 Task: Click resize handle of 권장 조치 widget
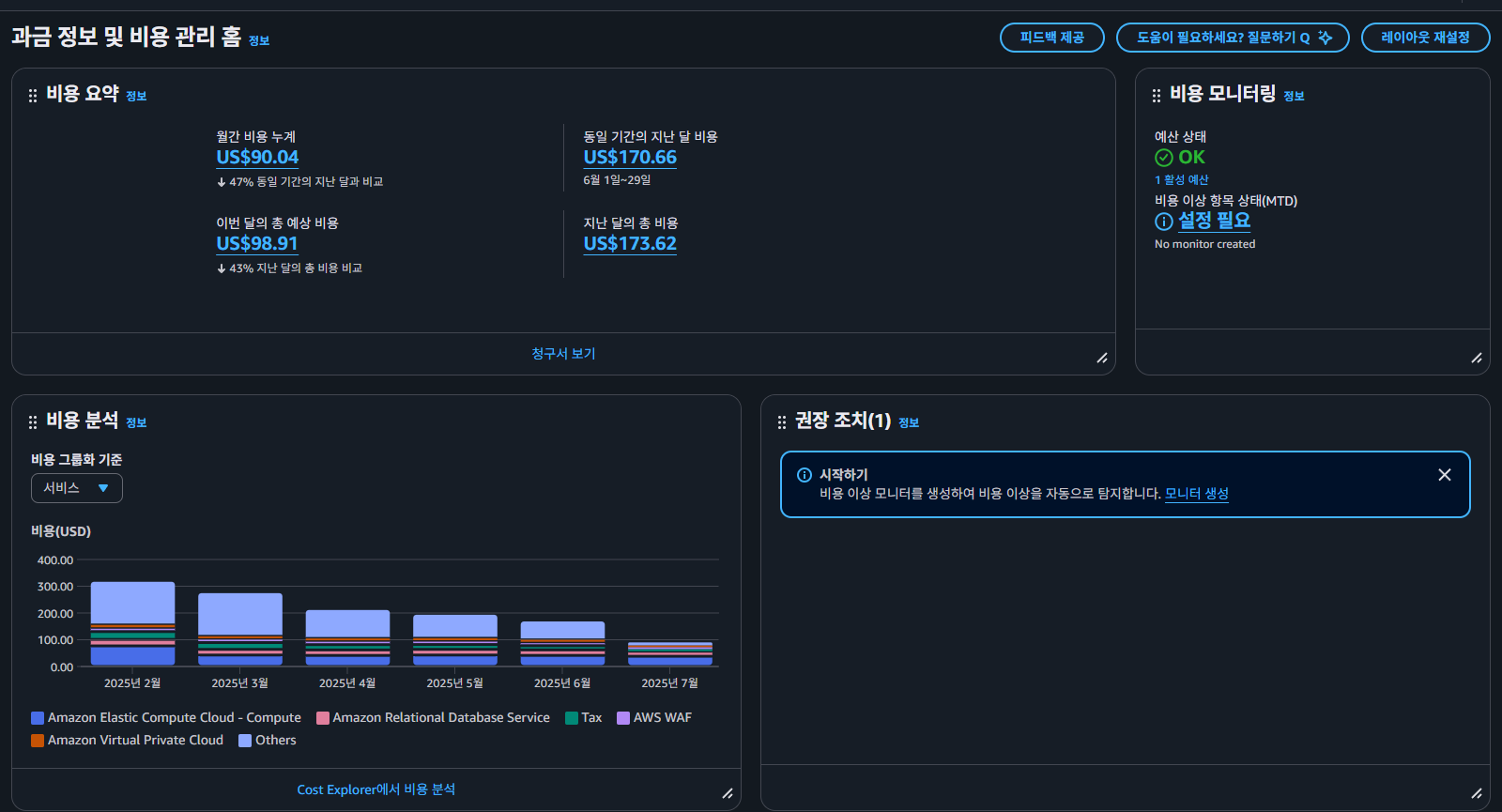click(1477, 793)
